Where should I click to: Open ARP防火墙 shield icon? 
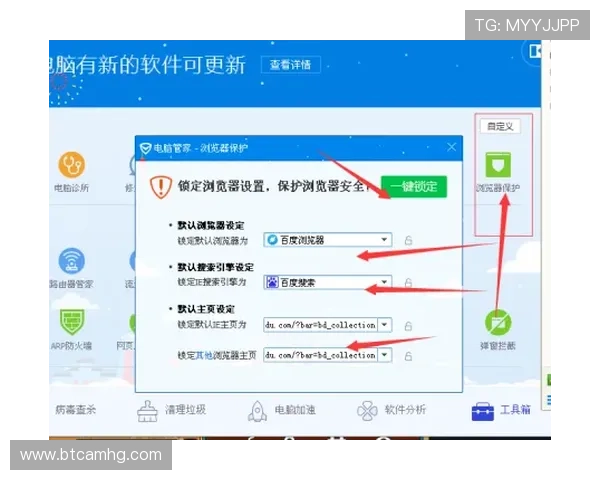tap(72, 322)
